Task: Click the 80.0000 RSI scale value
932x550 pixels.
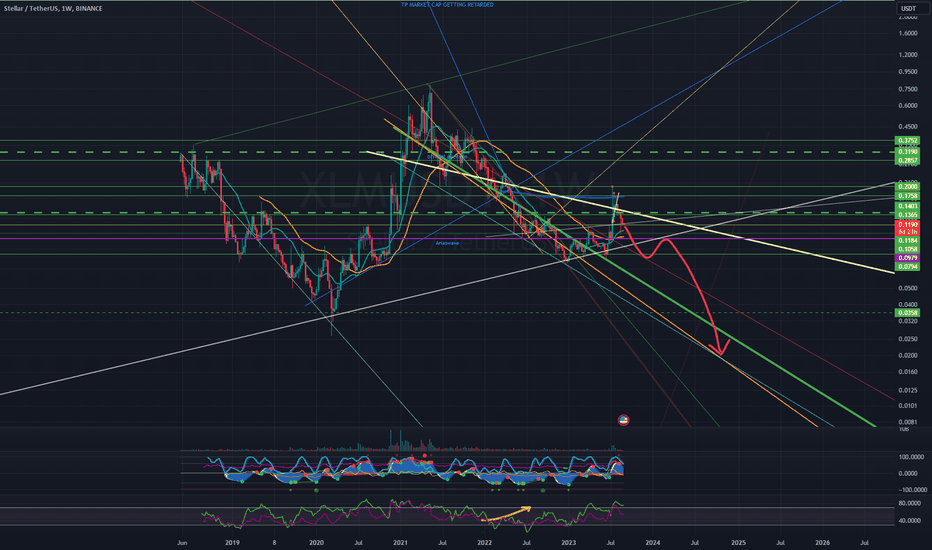Action: [x=910, y=503]
